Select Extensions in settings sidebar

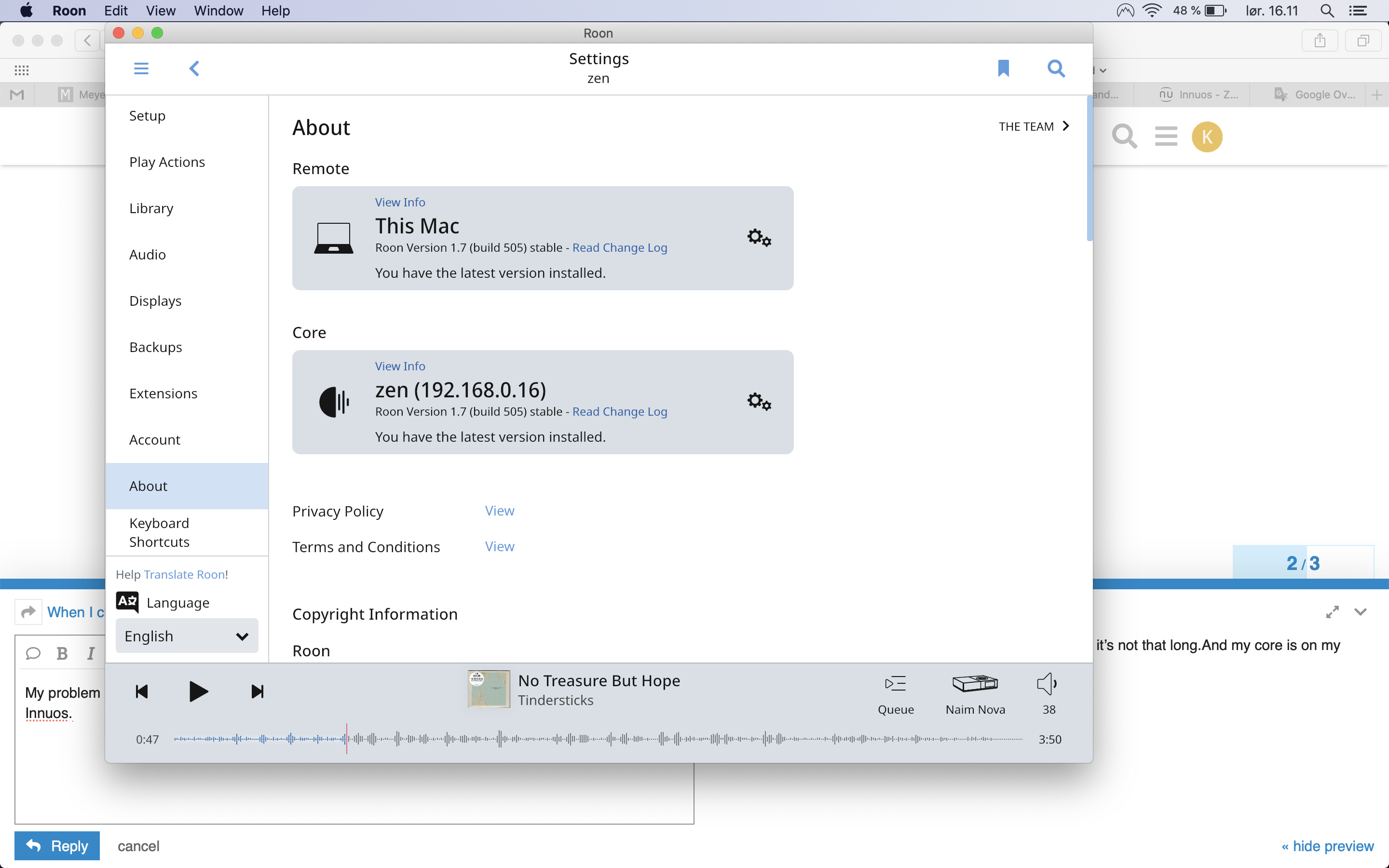pyautogui.click(x=187, y=393)
